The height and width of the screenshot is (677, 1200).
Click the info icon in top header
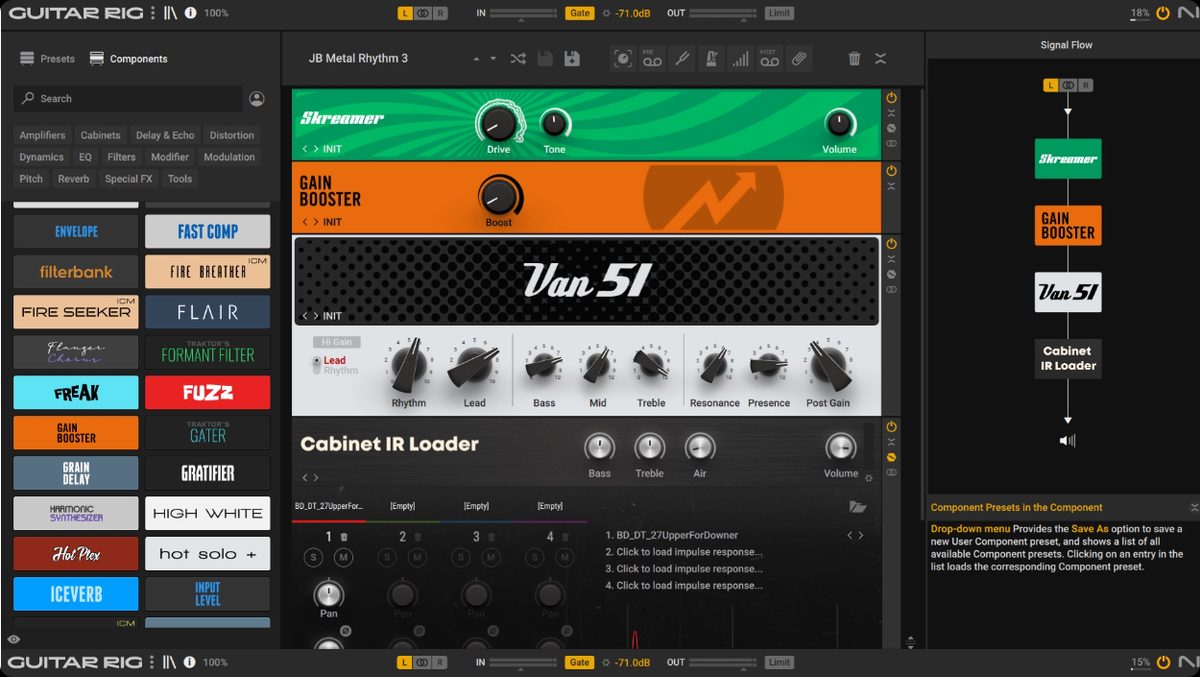[x=190, y=13]
